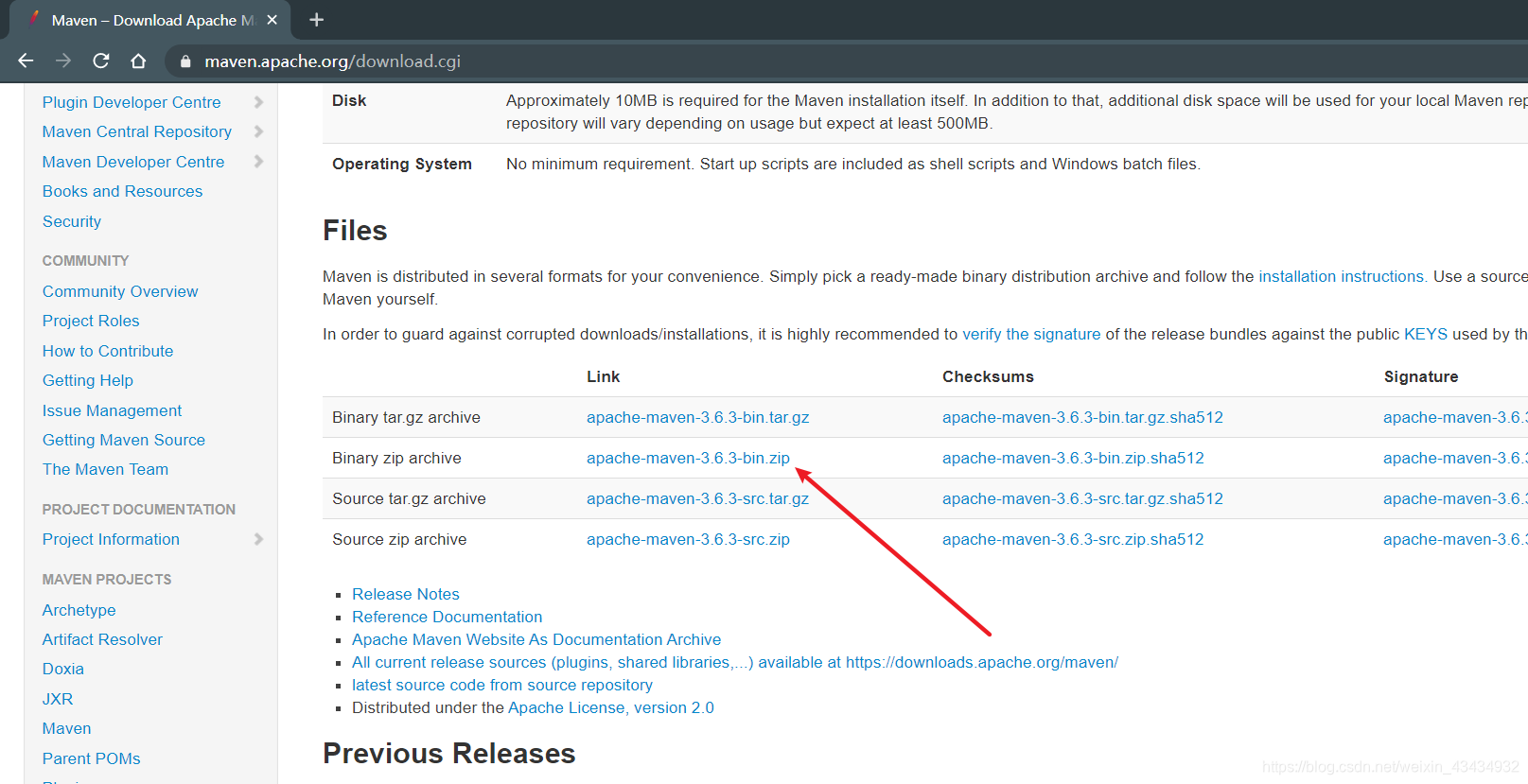Download apache-maven-3.6.3-src.tar.gz

[x=698, y=498]
